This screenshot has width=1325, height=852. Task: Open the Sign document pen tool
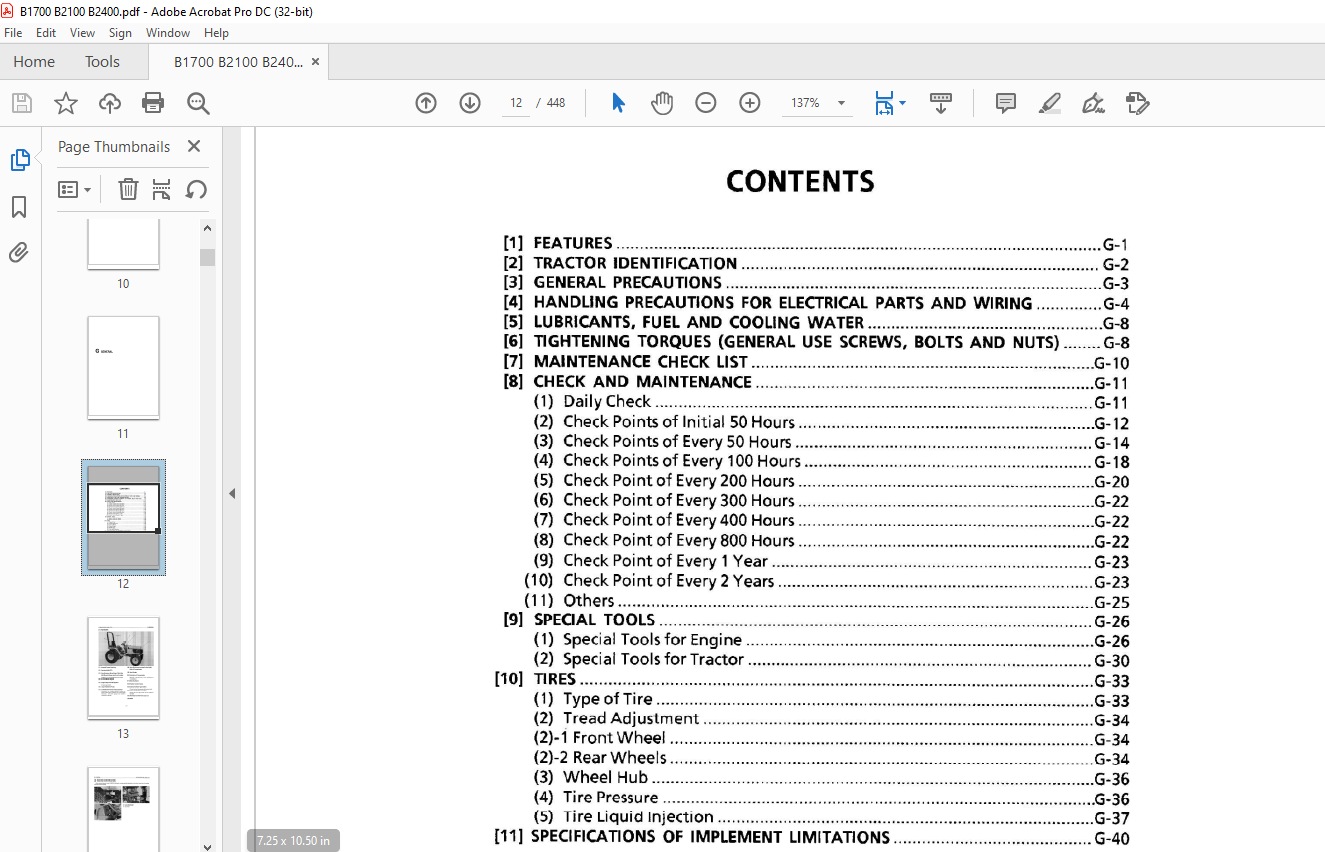pyautogui.click(x=1094, y=103)
